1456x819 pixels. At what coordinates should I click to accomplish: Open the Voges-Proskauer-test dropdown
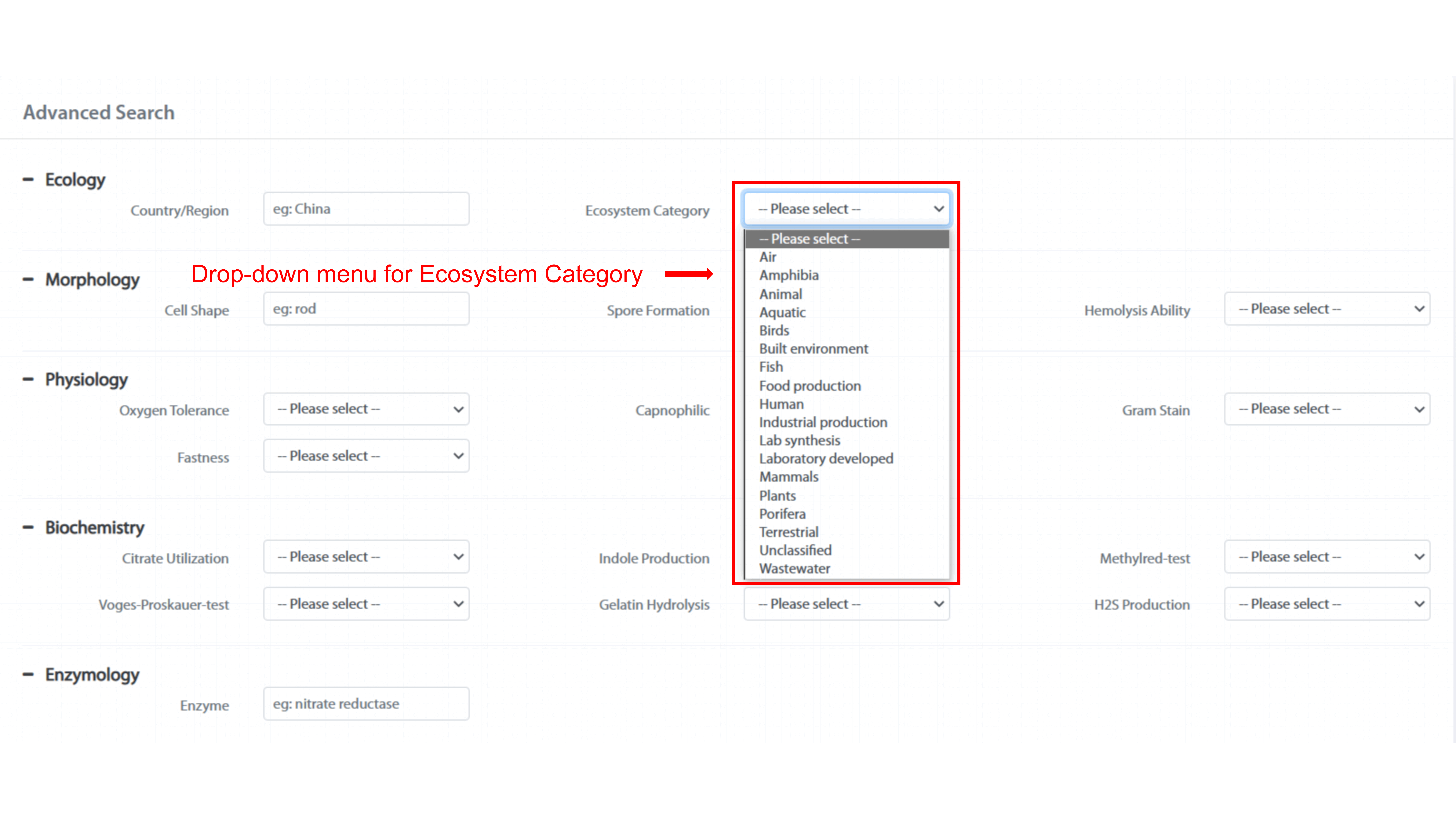pos(366,604)
